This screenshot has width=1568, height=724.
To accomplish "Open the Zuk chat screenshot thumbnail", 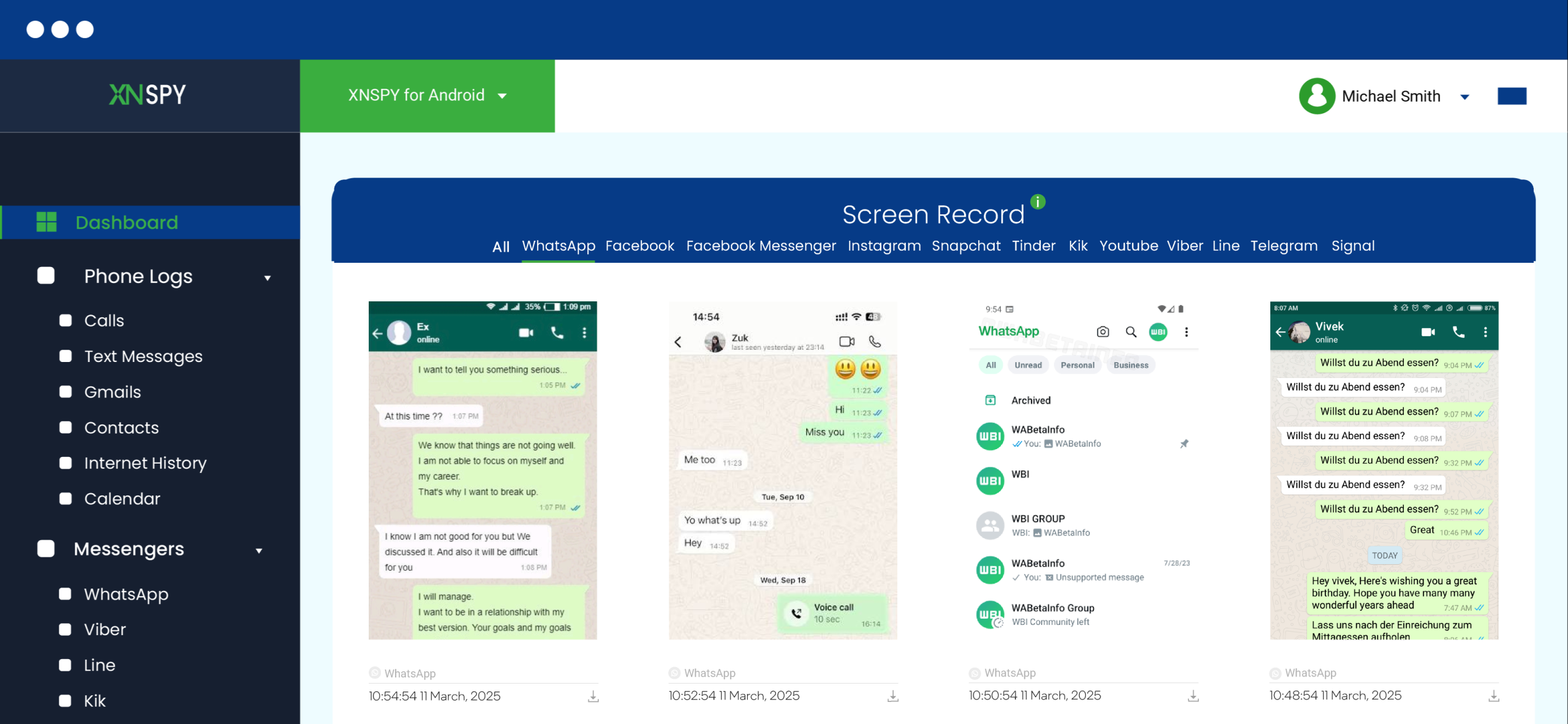I will (783, 470).
